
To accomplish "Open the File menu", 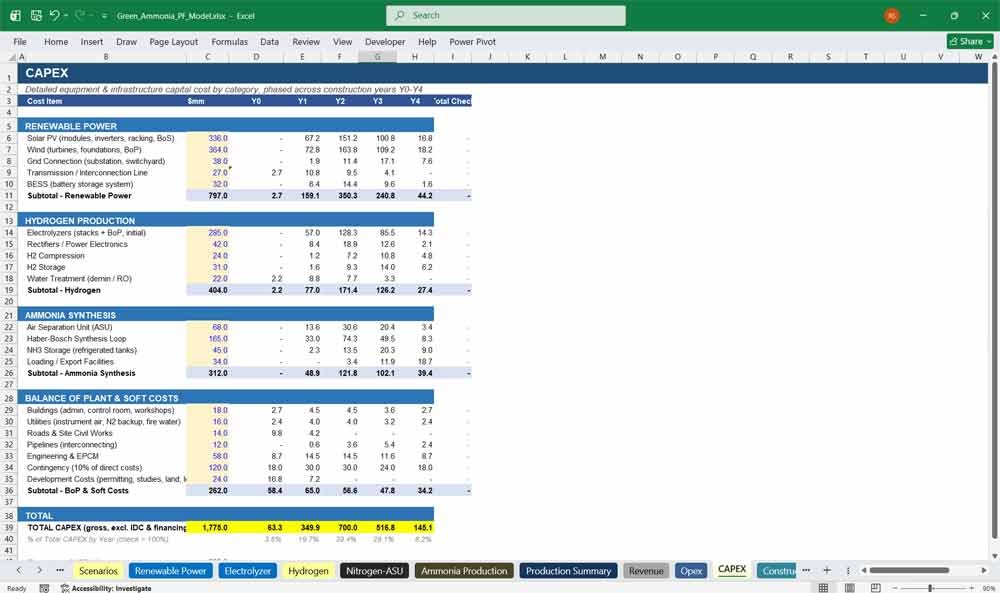I will 20,41.
